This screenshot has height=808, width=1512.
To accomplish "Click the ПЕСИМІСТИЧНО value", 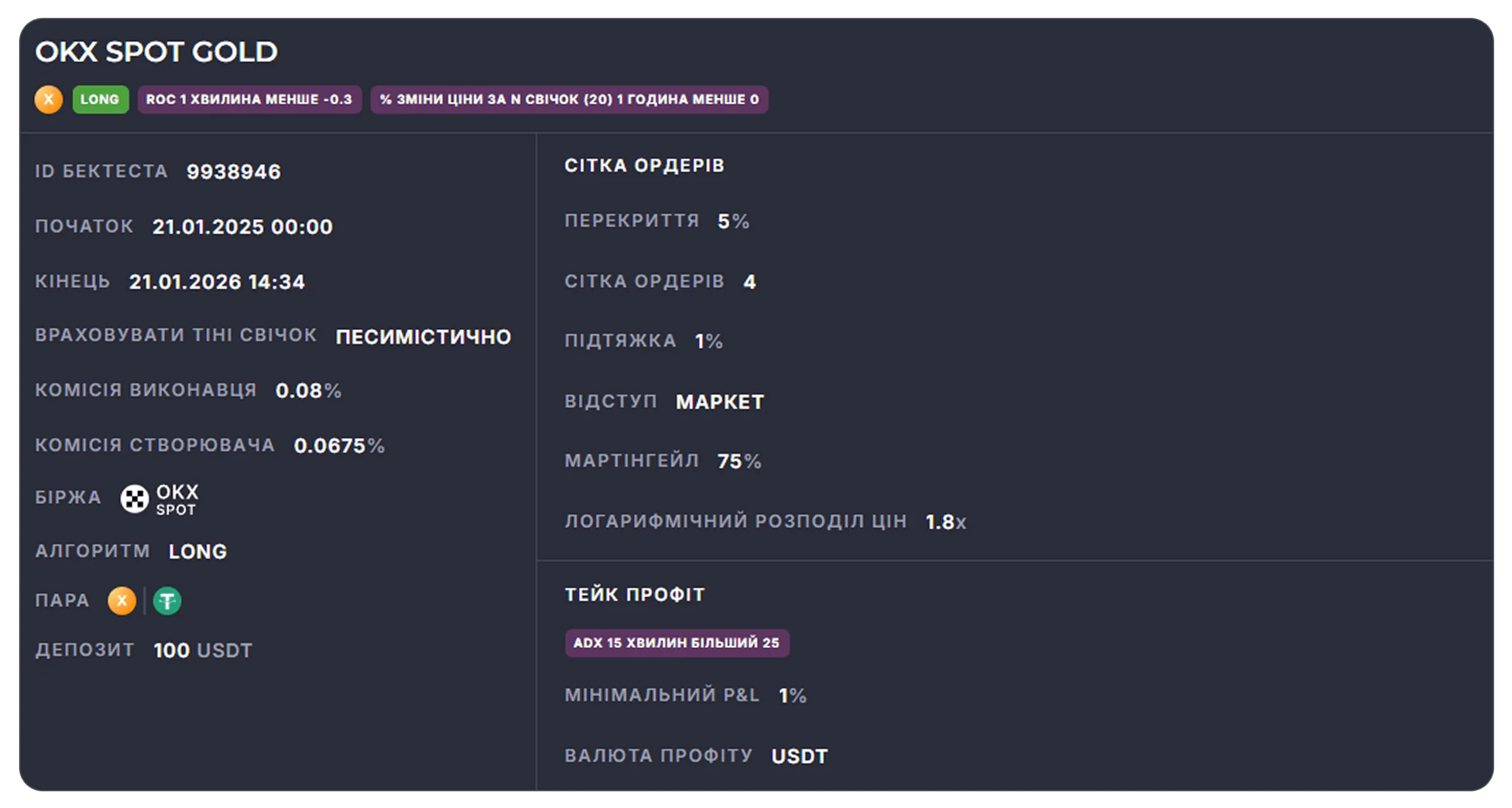I will (x=424, y=337).
